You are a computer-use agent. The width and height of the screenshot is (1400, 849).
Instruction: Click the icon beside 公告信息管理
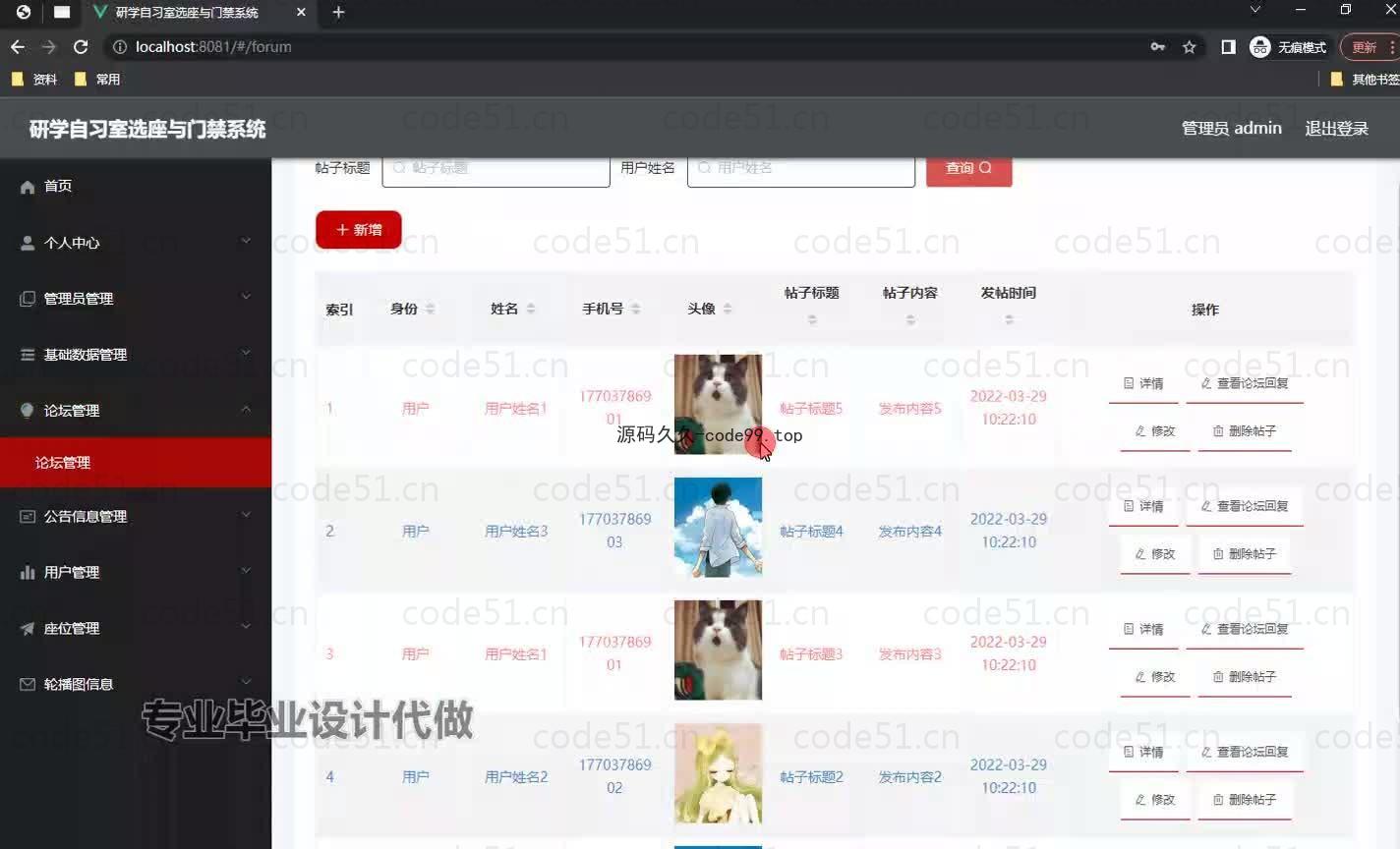coord(28,516)
